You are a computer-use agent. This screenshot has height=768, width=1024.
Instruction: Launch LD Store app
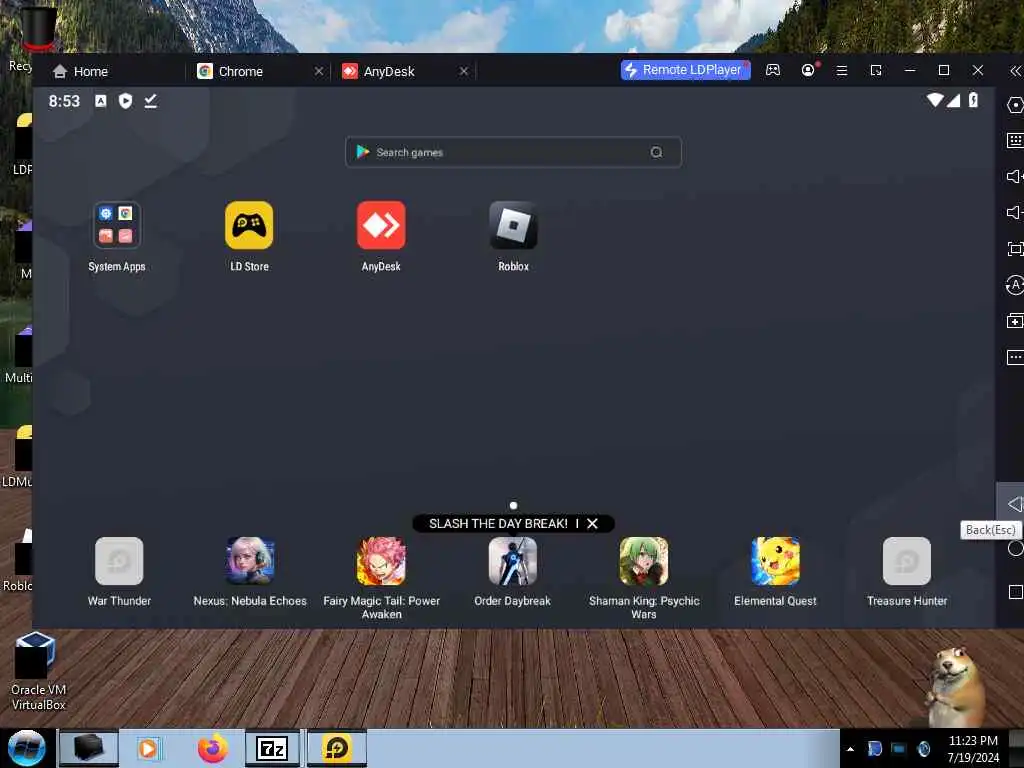click(249, 225)
